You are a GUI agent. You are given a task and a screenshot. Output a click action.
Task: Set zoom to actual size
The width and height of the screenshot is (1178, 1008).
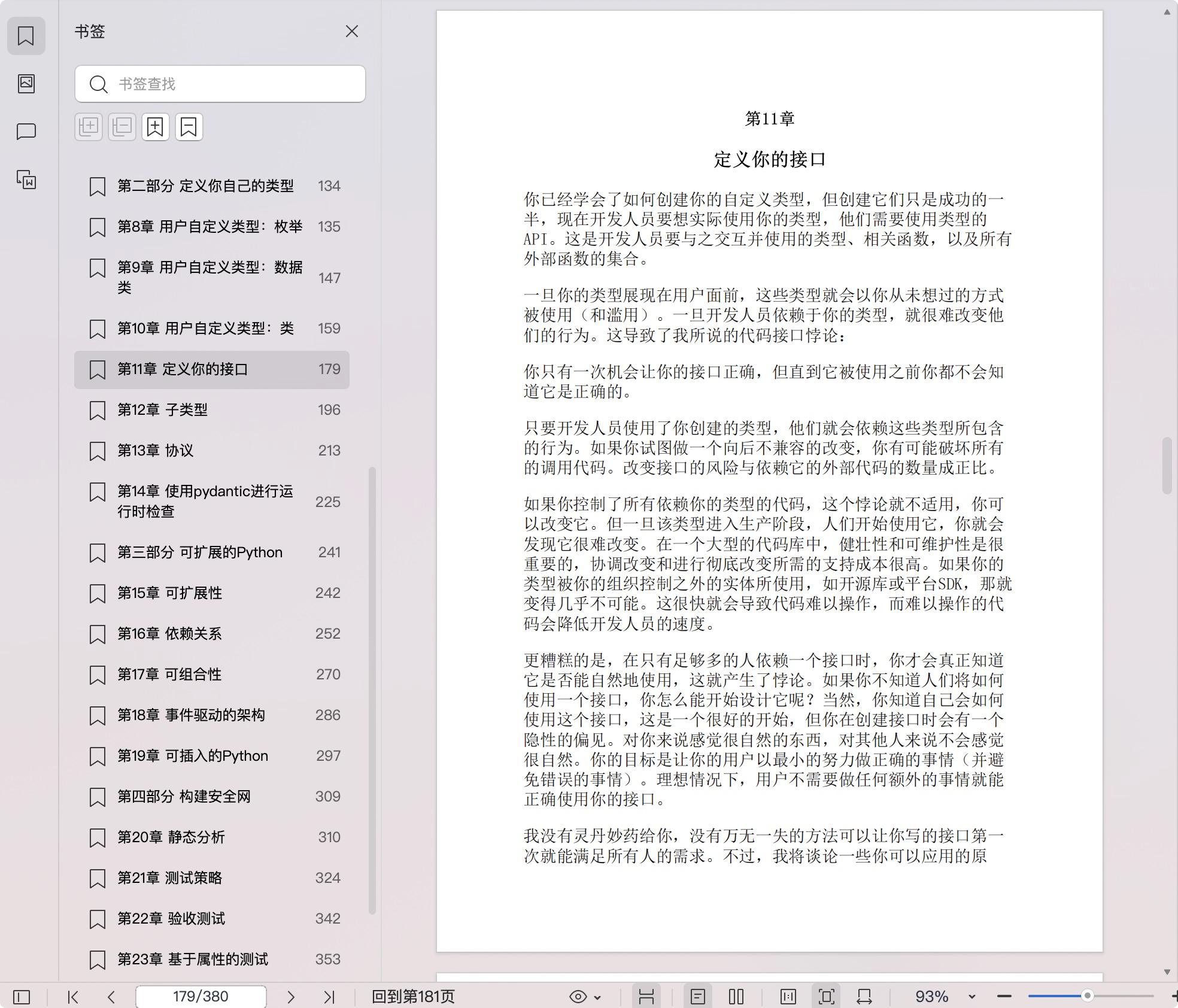coord(788,997)
